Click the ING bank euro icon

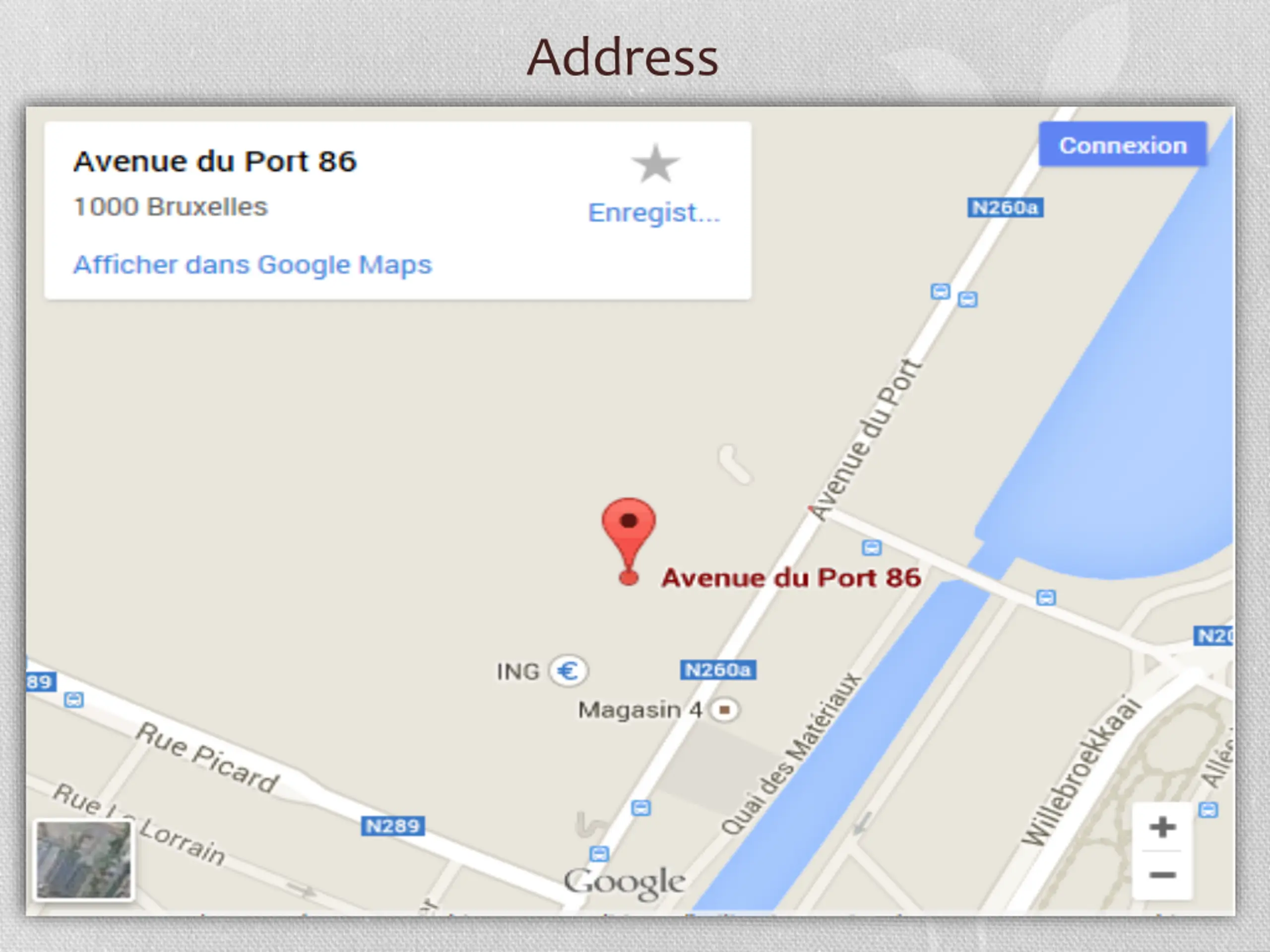click(x=569, y=670)
